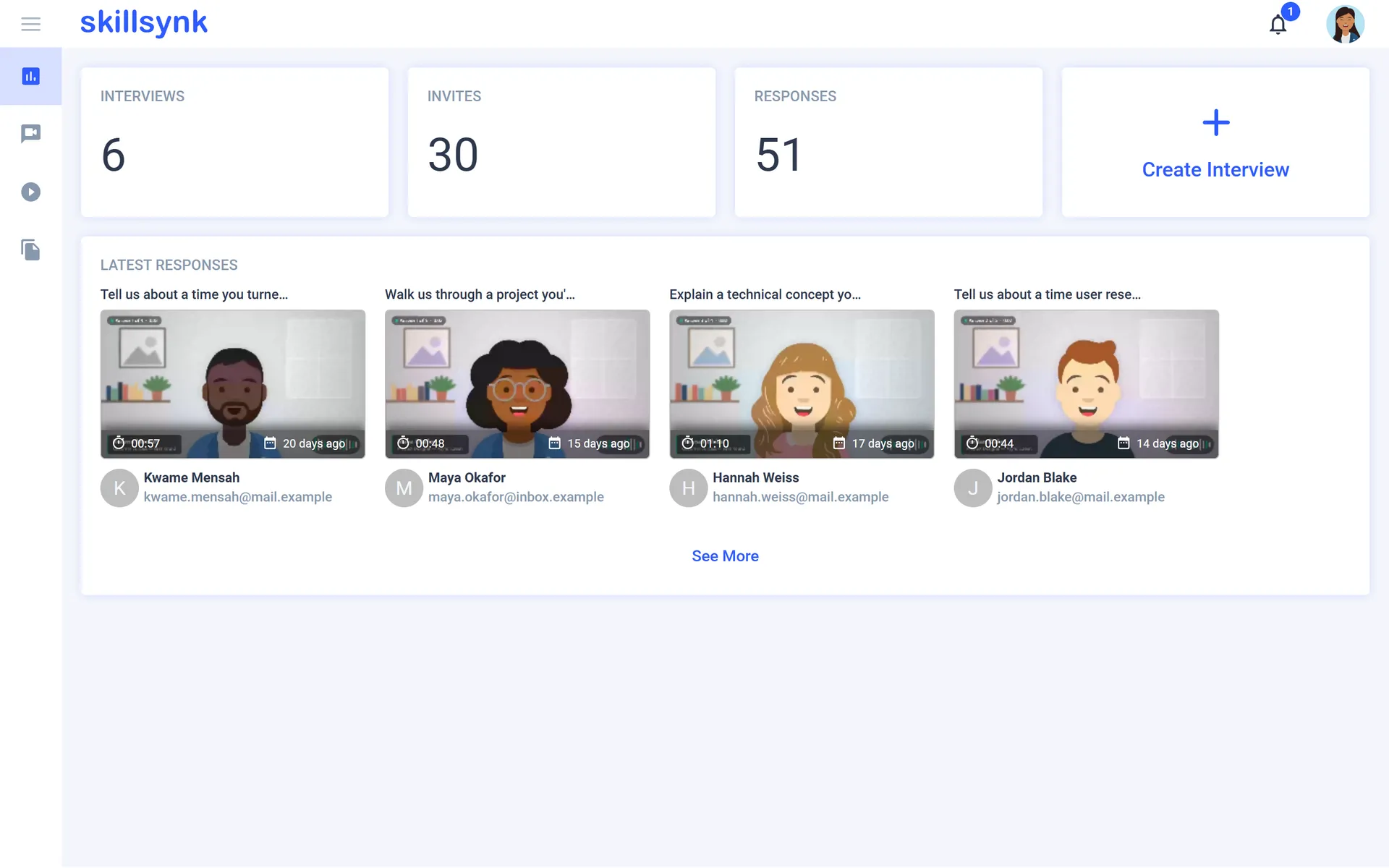This screenshot has height=868, width=1389.
Task: Click hannah.weiss@mail.example email
Action: tap(801, 497)
